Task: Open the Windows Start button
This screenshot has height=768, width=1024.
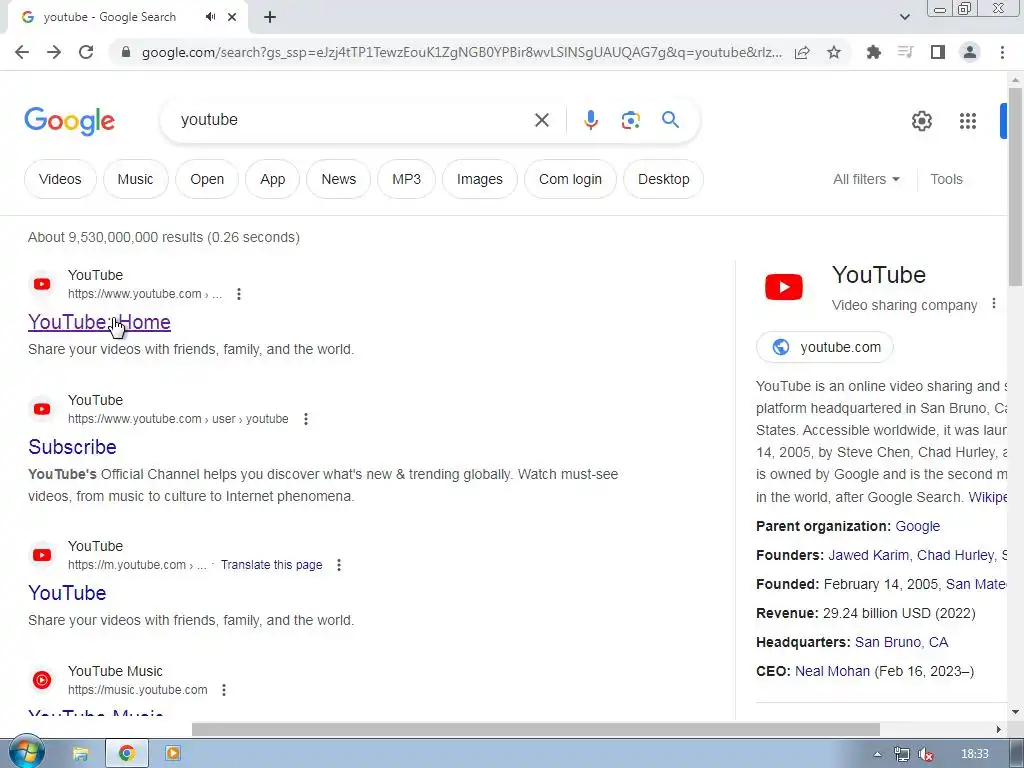Action: [x=25, y=753]
